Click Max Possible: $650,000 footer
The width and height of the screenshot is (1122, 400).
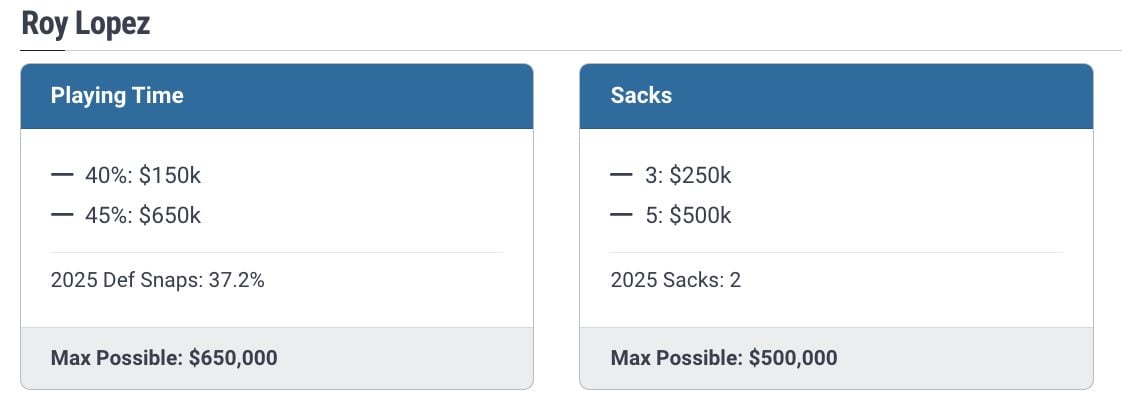click(164, 358)
